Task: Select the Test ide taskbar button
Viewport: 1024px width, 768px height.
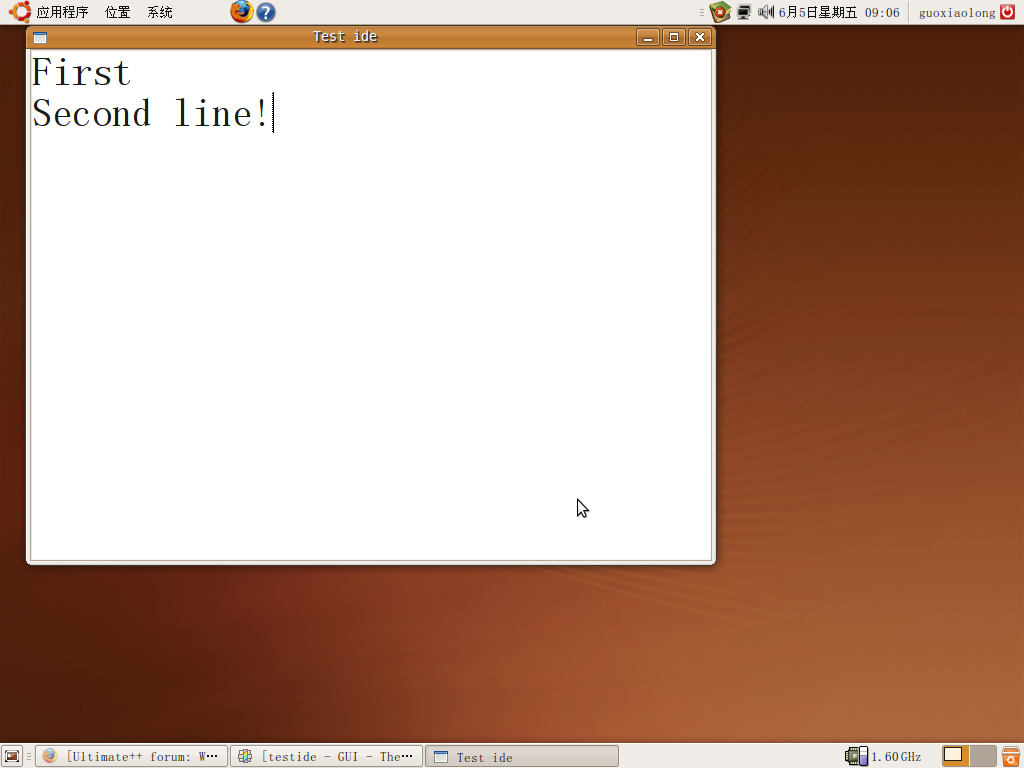Action: point(521,756)
